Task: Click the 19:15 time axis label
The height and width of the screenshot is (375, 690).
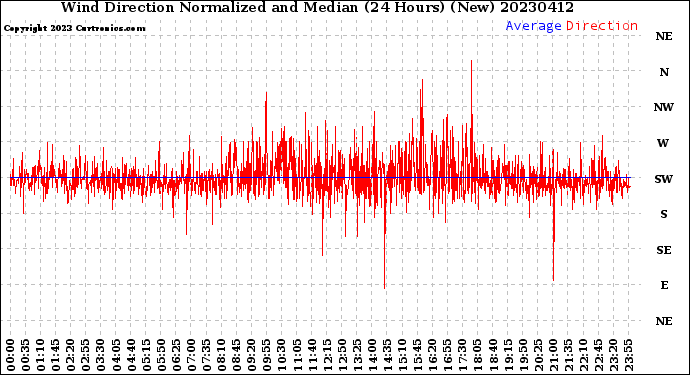Action: [508, 355]
